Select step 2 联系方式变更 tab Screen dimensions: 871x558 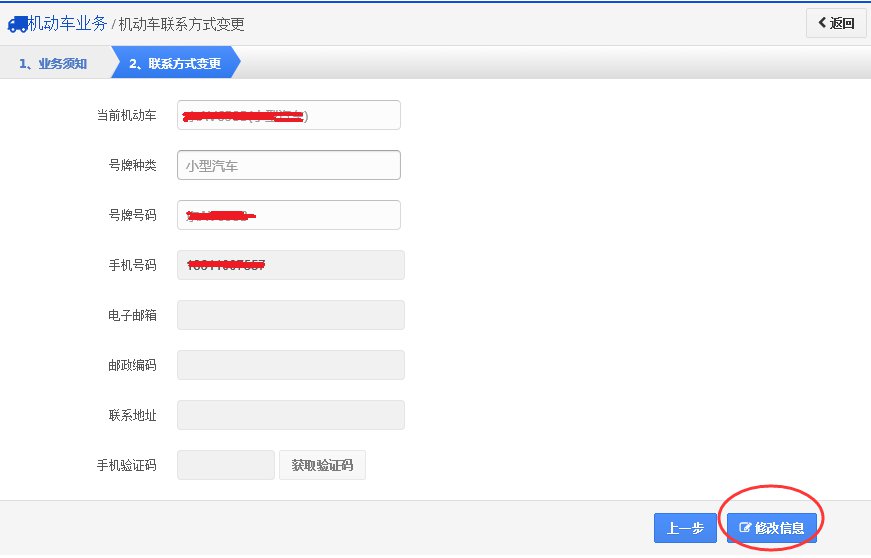(x=175, y=63)
